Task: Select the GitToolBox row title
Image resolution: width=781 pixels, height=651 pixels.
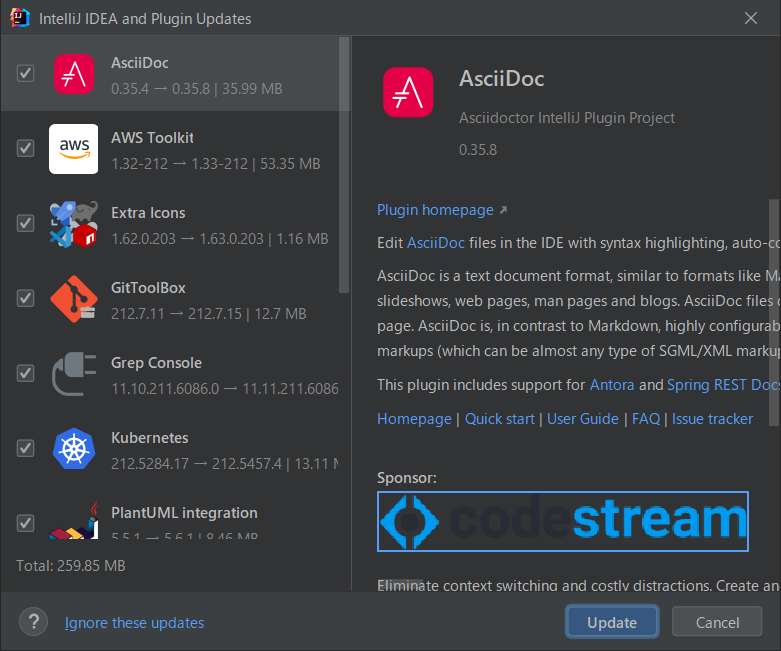Action: tap(148, 288)
